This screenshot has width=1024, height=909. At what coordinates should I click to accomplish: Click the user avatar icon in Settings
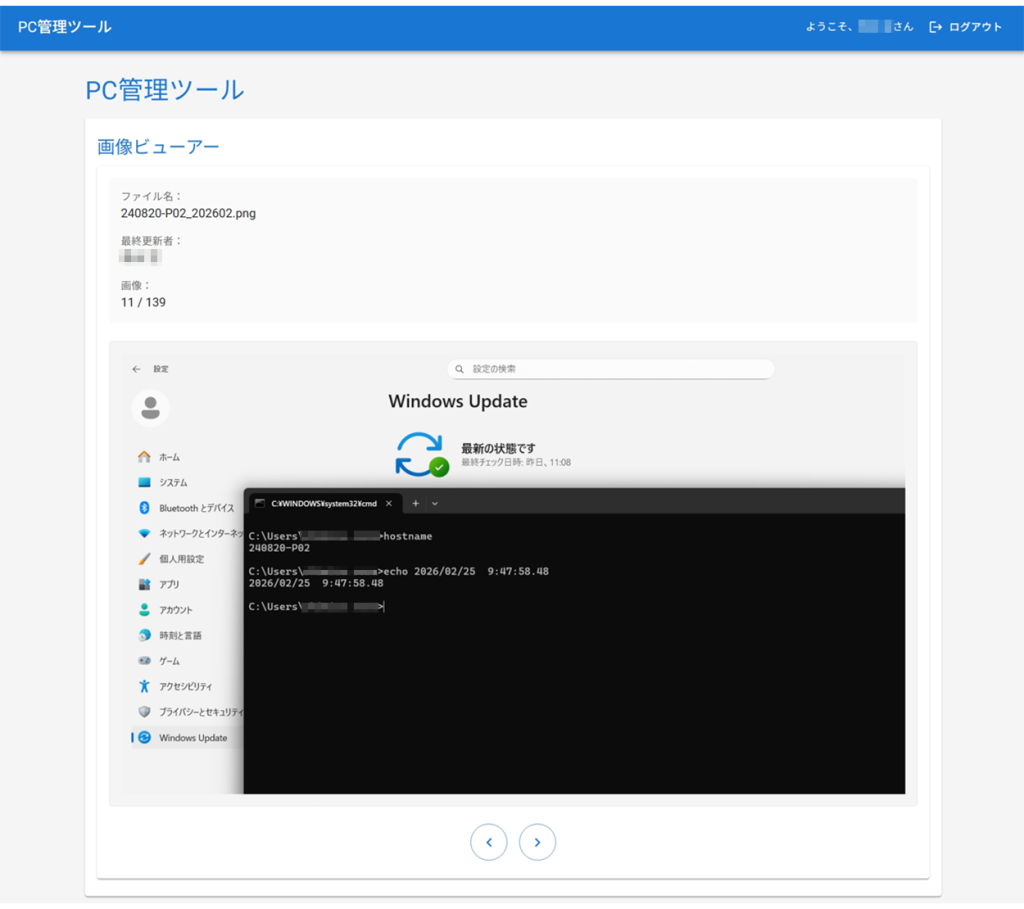click(x=151, y=407)
